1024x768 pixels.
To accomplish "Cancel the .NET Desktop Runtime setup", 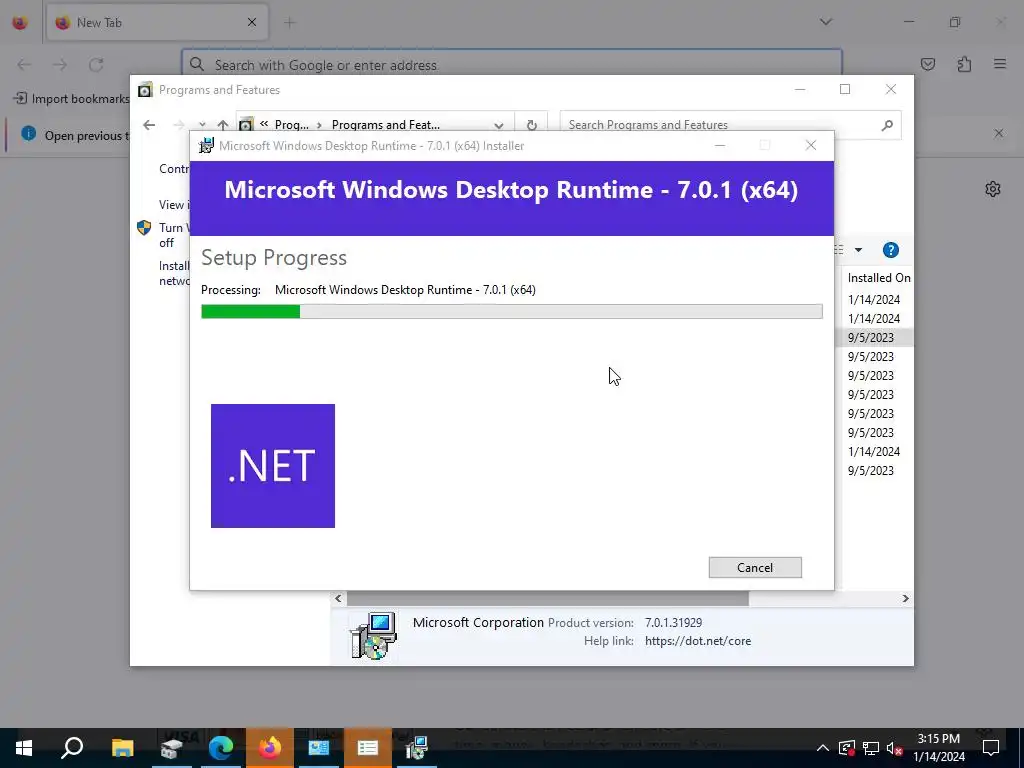I will (x=755, y=568).
